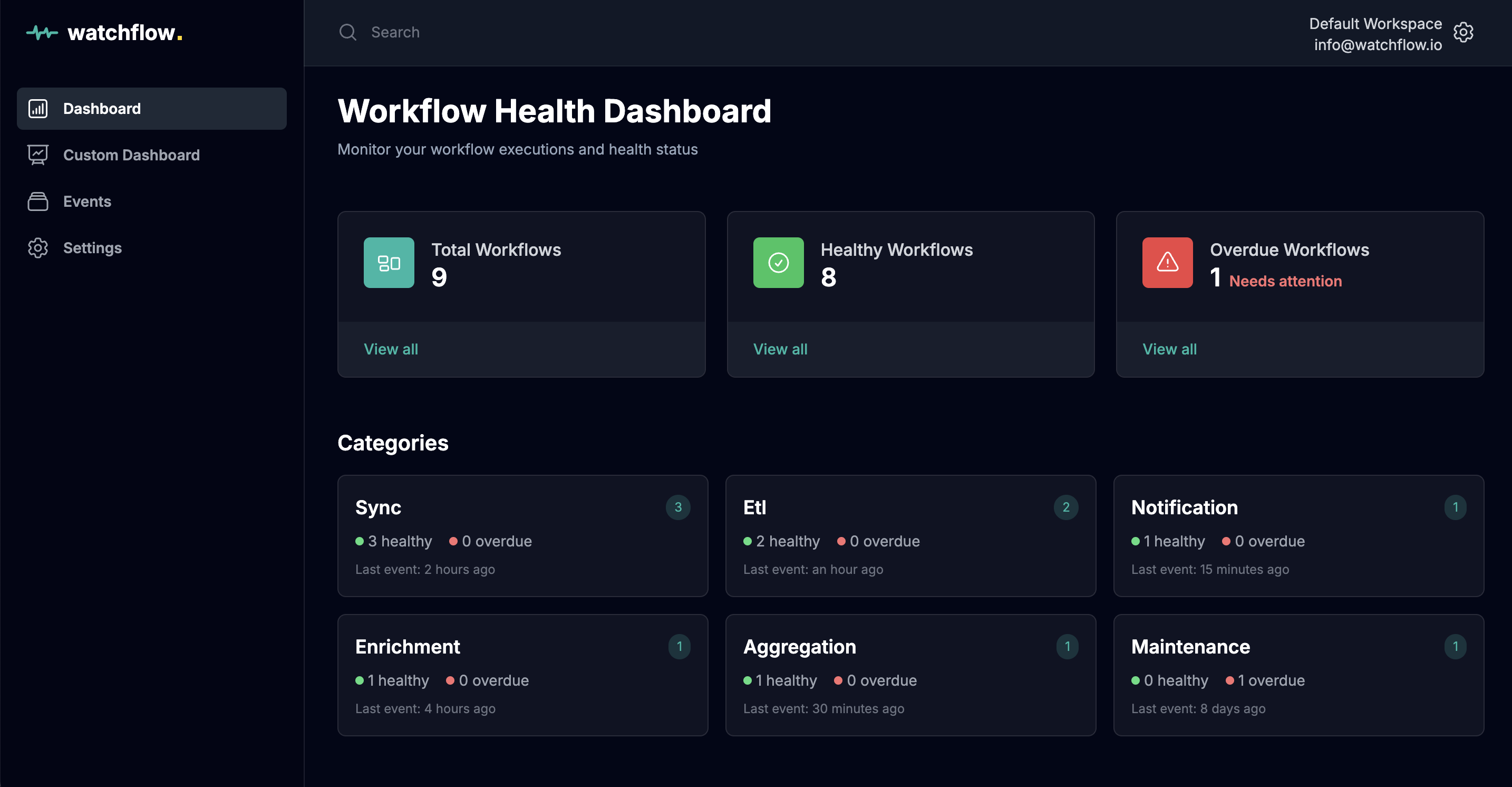Open the Enrichment category card
The image size is (1512, 787).
(x=522, y=674)
